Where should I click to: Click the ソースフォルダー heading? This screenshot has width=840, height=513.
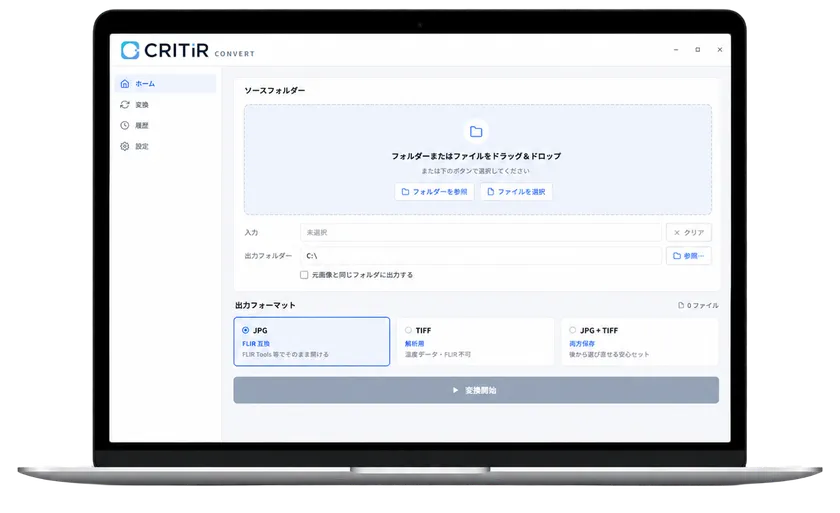[274, 90]
